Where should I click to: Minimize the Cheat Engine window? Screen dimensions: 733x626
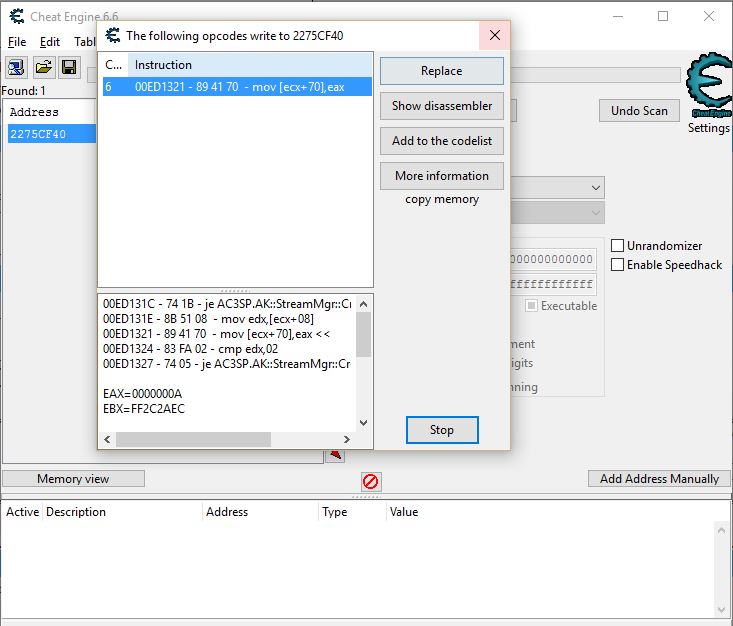(618, 16)
